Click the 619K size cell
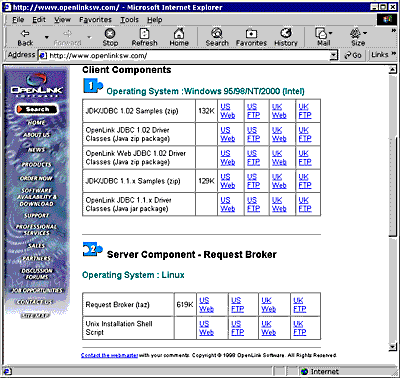The width and height of the screenshot is (400, 378). pos(185,305)
